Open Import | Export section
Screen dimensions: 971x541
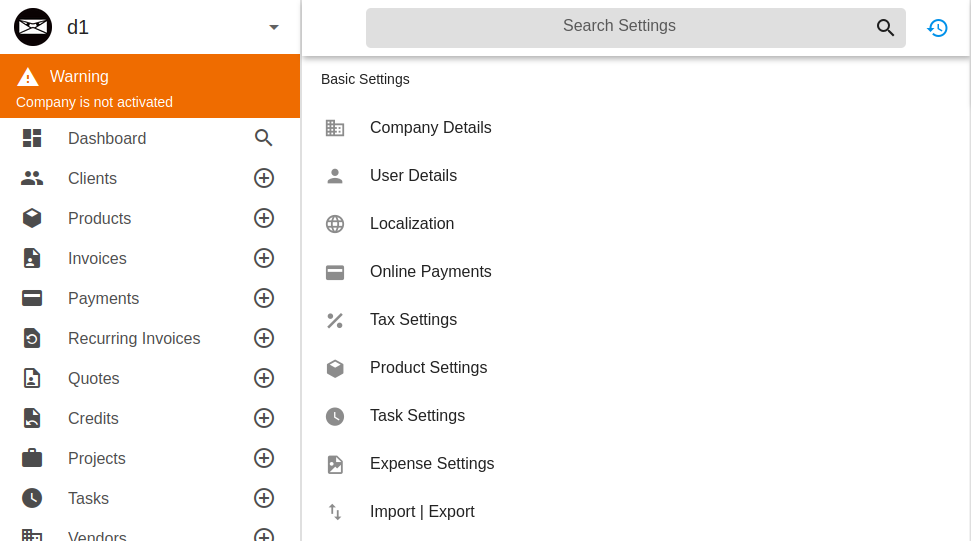422,512
